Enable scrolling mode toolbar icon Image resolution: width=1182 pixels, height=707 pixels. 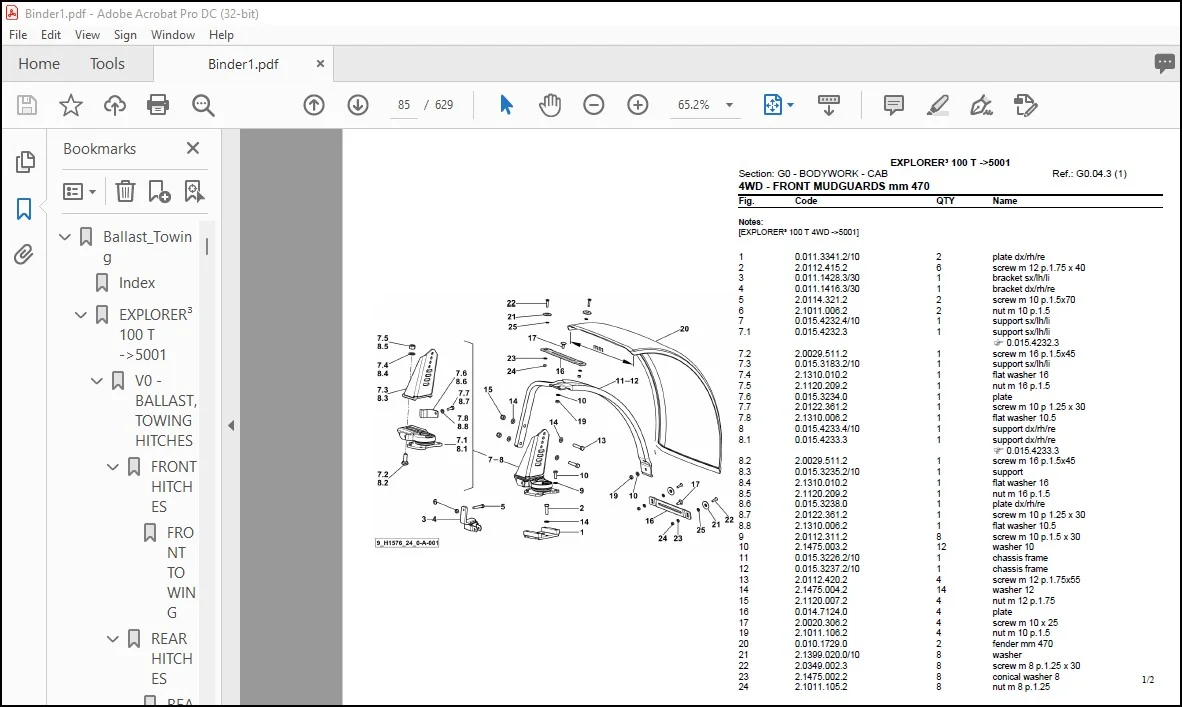(828, 105)
